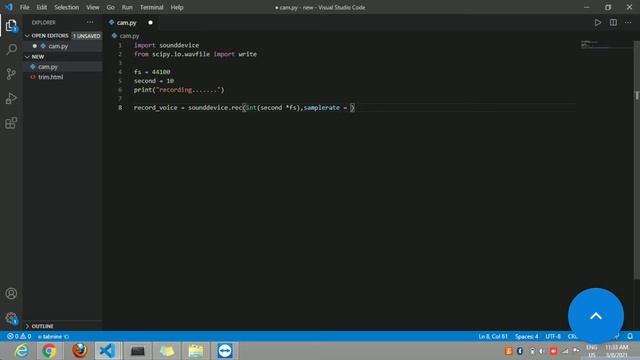640x360 pixels.
Task: Open the Terminal menu
Action: [151, 7]
